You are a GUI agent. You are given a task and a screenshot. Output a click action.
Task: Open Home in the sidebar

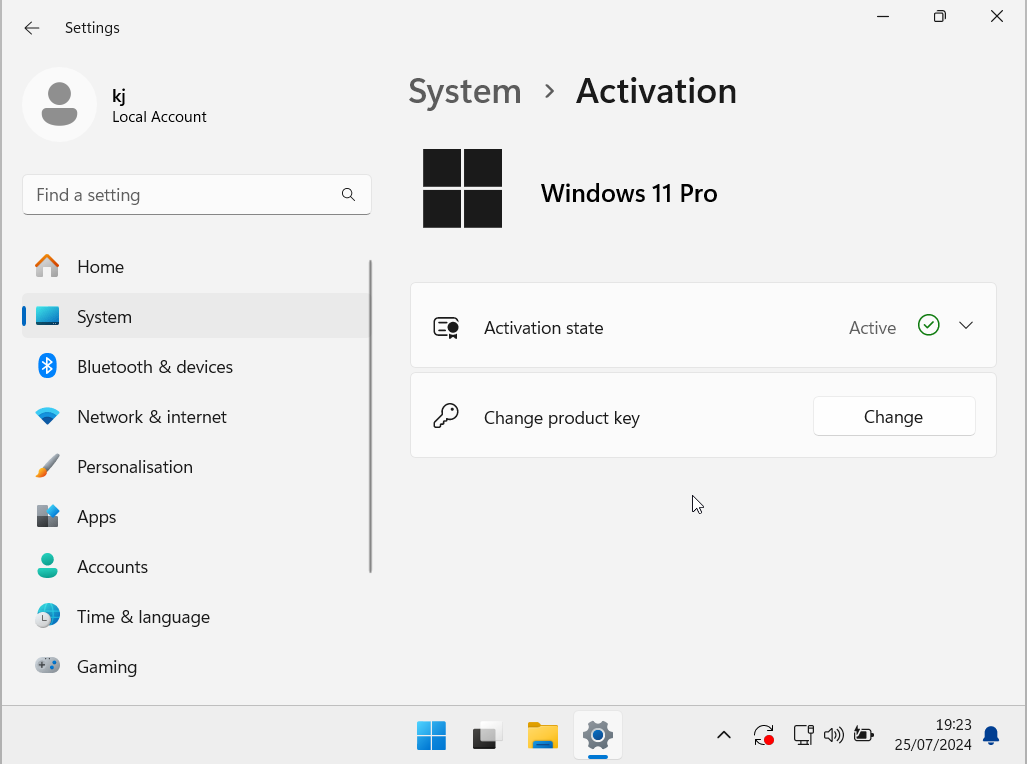(196, 267)
